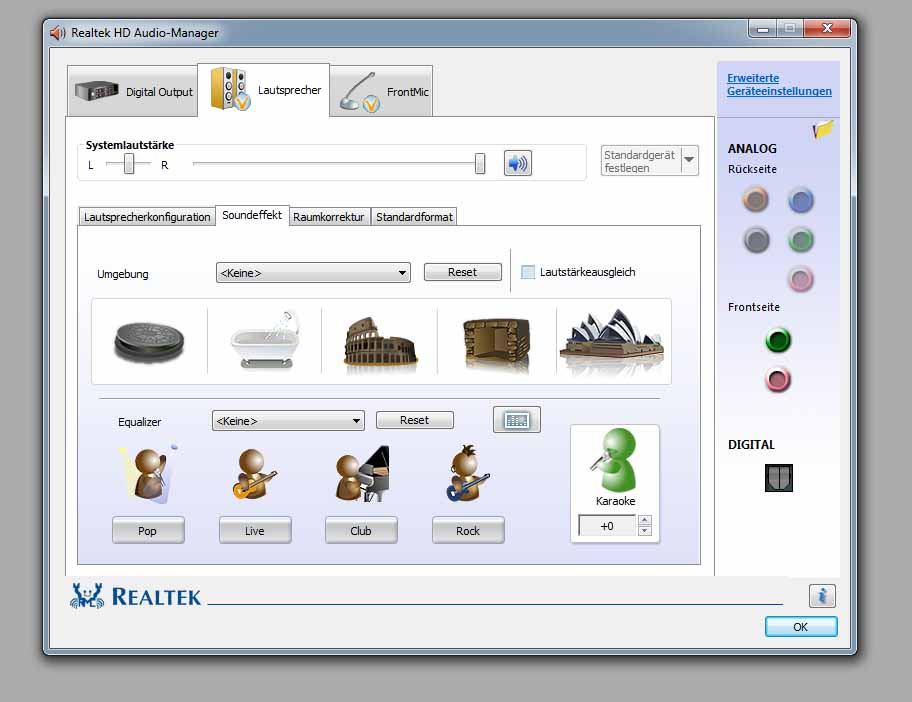Image resolution: width=912 pixels, height=702 pixels.
Task: Click the Realtek crab logo
Action: [87, 596]
